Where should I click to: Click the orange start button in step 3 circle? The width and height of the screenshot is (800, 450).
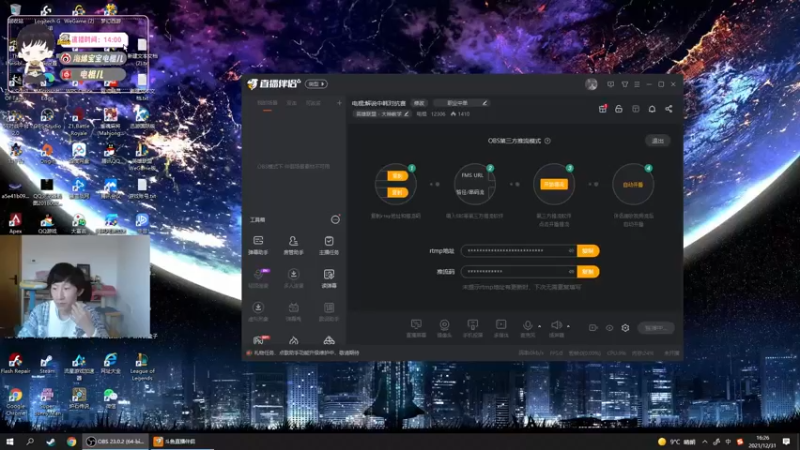pos(554,184)
